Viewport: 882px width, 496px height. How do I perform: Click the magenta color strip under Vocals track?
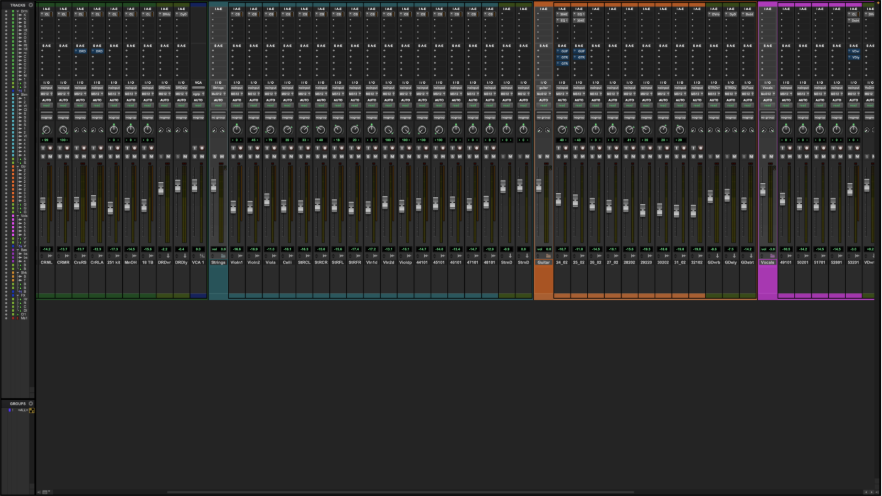point(767,281)
